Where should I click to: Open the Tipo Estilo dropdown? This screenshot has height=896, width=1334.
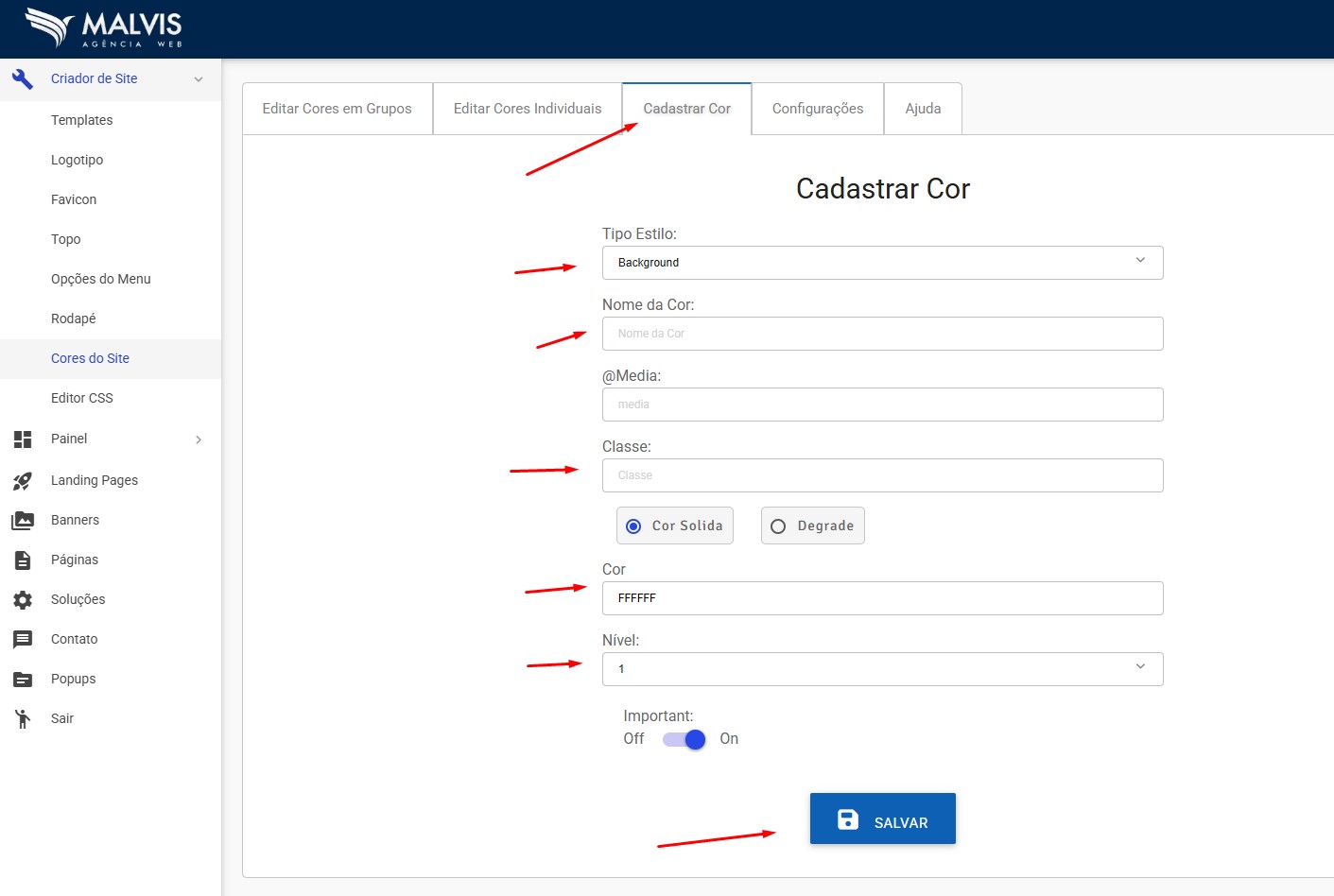(x=882, y=263)
